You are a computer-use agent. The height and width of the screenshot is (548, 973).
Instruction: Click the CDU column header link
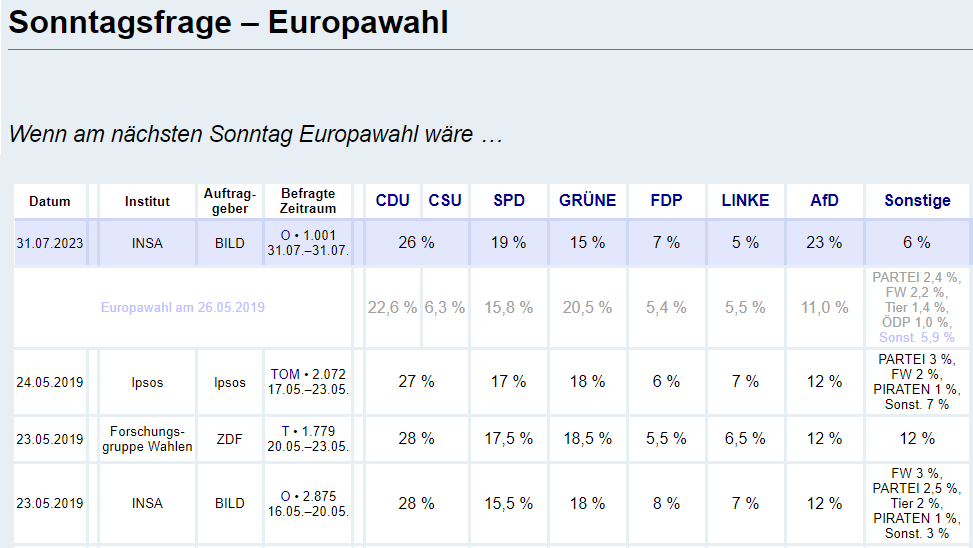click(x=392, y=200)
